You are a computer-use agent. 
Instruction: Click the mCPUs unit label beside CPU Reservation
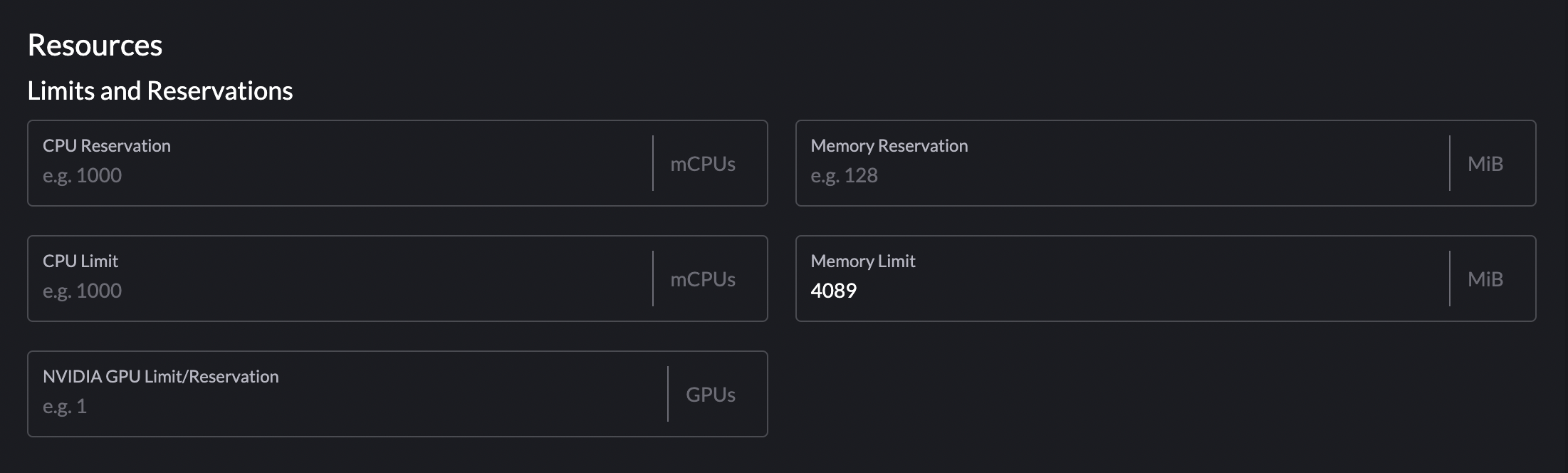702,163
